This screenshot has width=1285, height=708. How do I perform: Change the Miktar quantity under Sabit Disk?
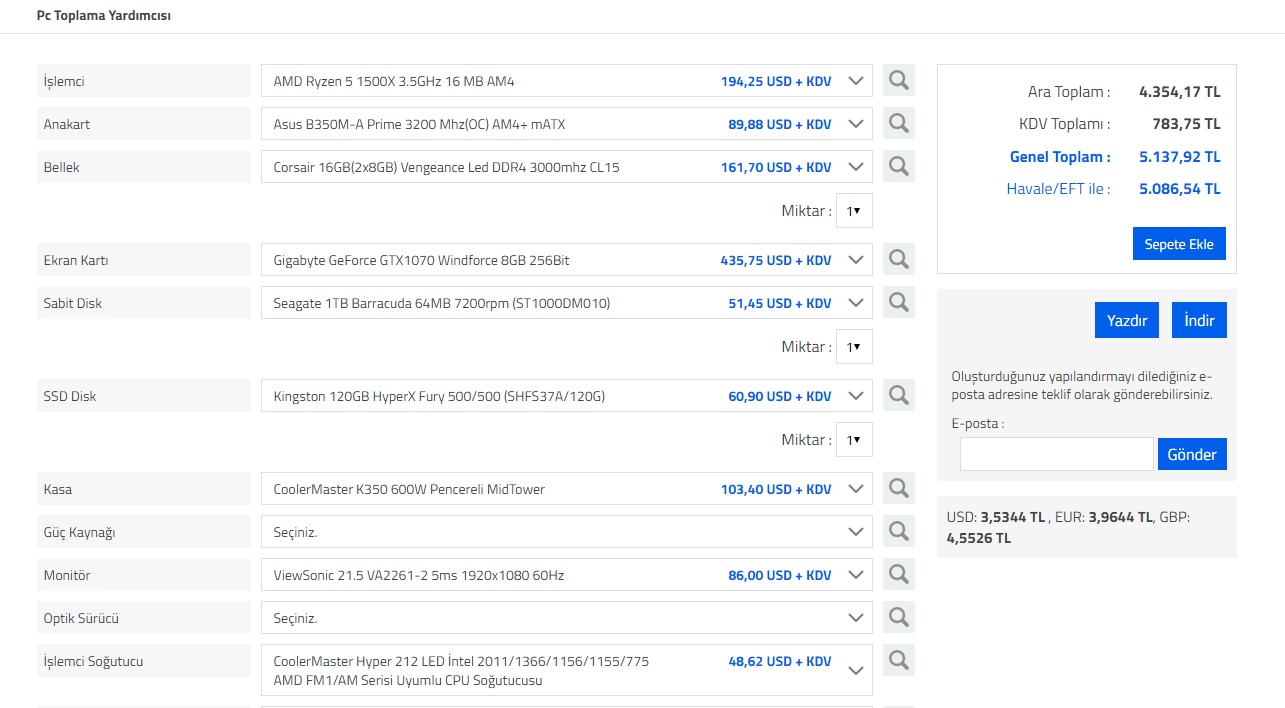(854, 347)
